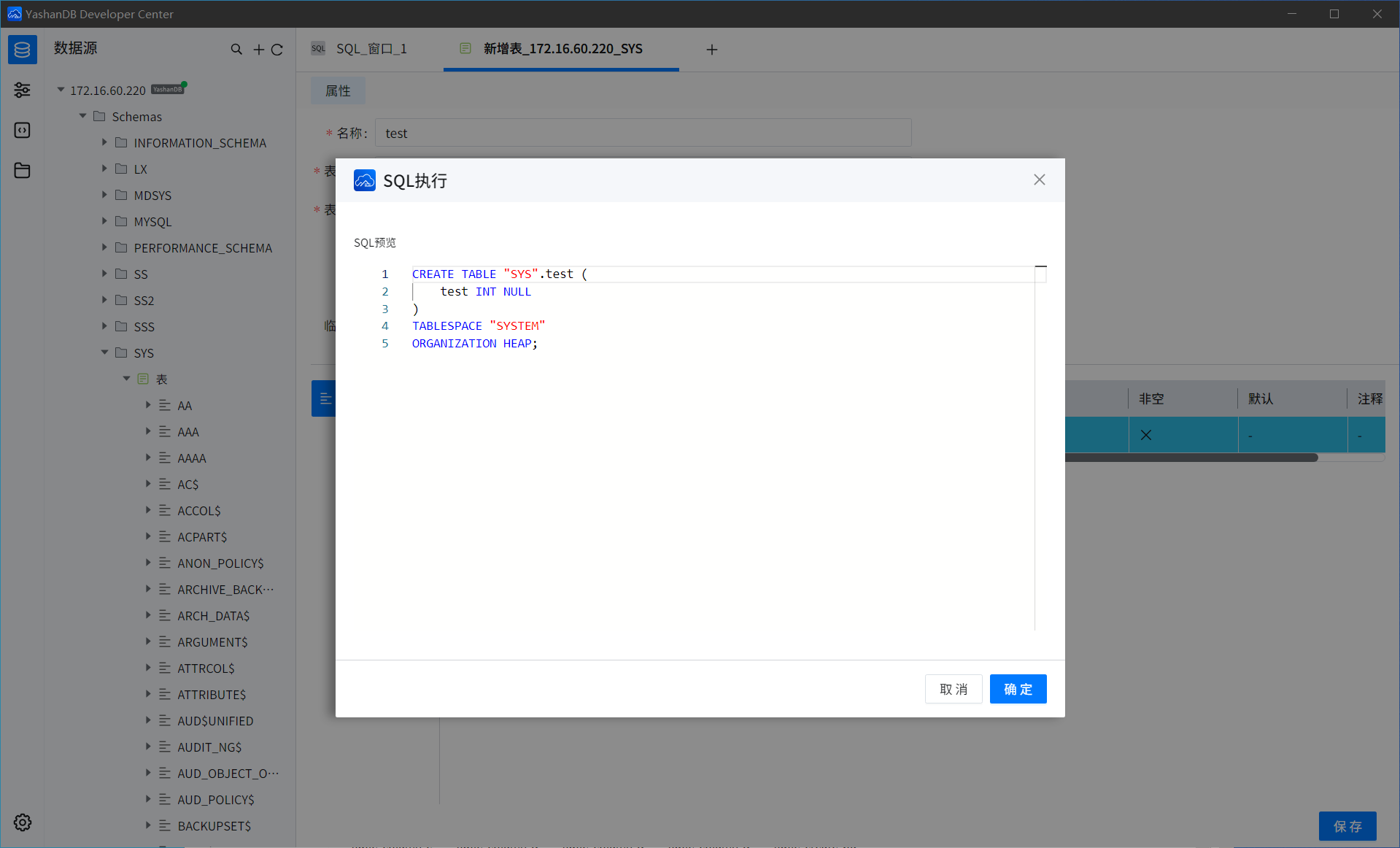Select the 属性 tab

[x=338, y=90]
